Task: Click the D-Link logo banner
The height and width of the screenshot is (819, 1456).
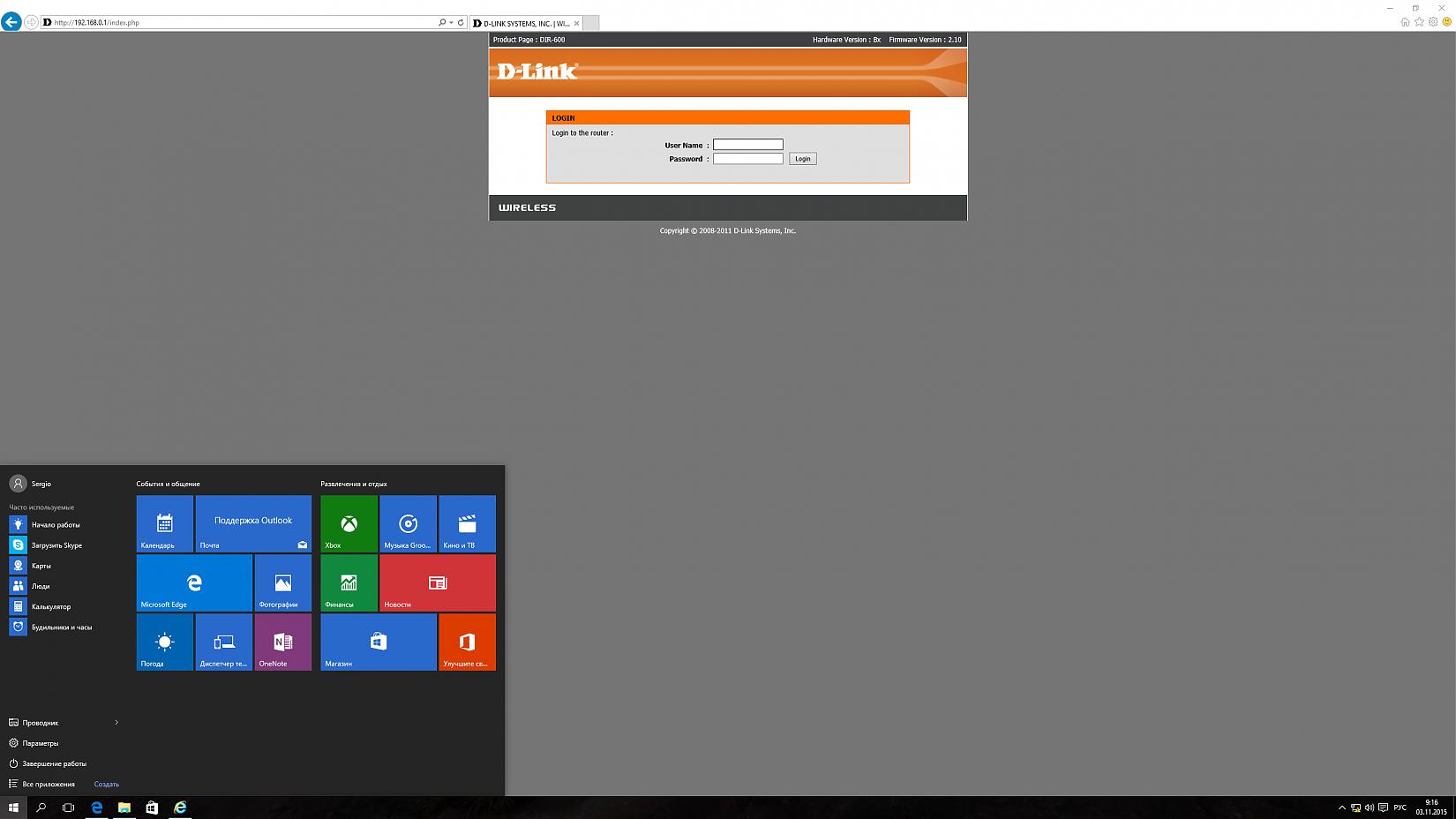Action: tap(537, 71)
